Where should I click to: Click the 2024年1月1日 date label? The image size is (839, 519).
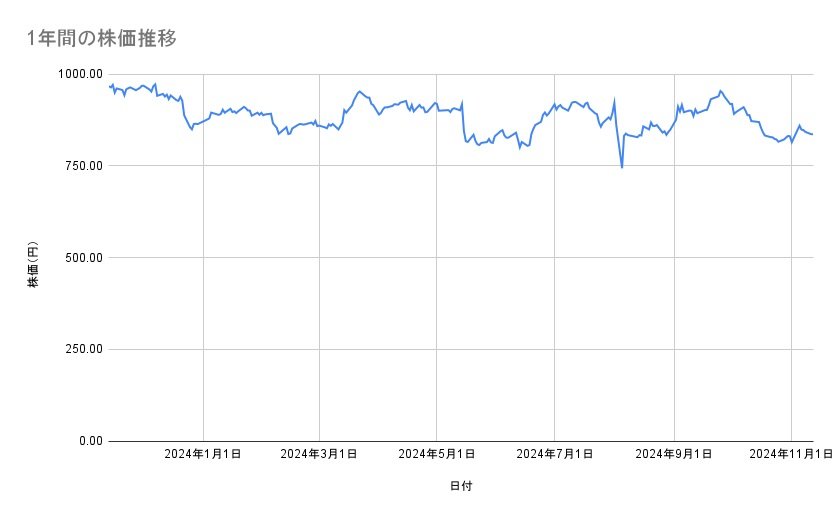[x=203, y=455]
